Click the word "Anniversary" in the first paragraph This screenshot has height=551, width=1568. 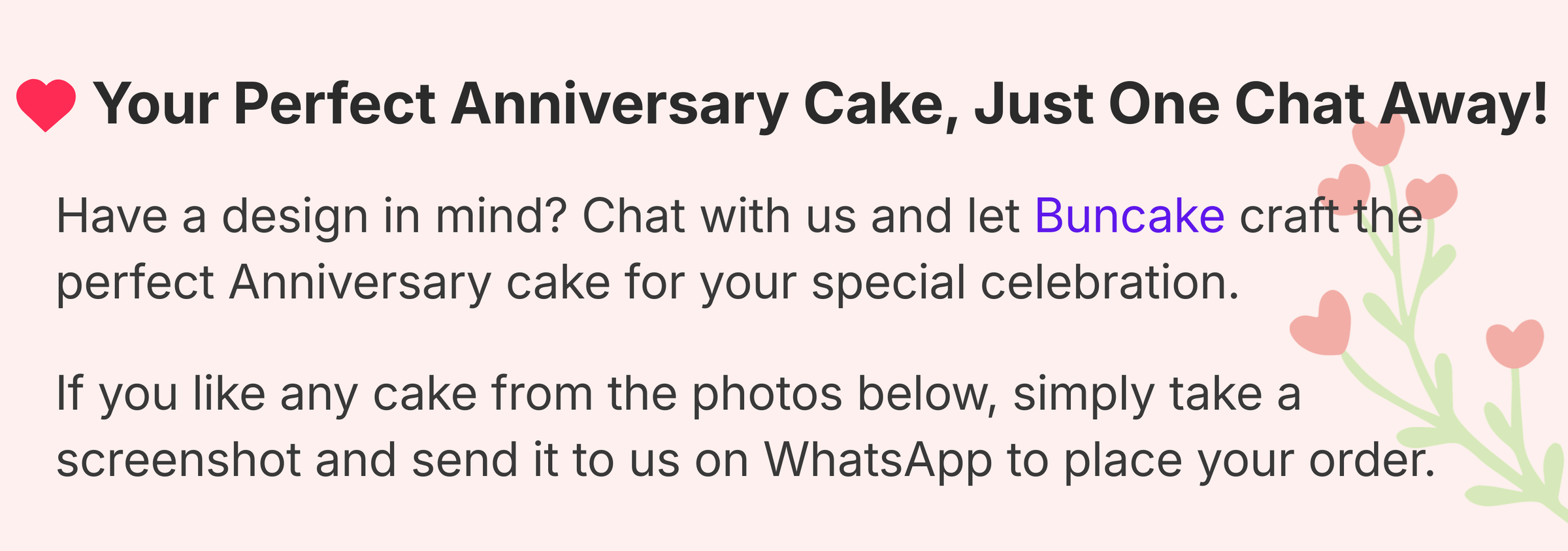tap(359, 283)
